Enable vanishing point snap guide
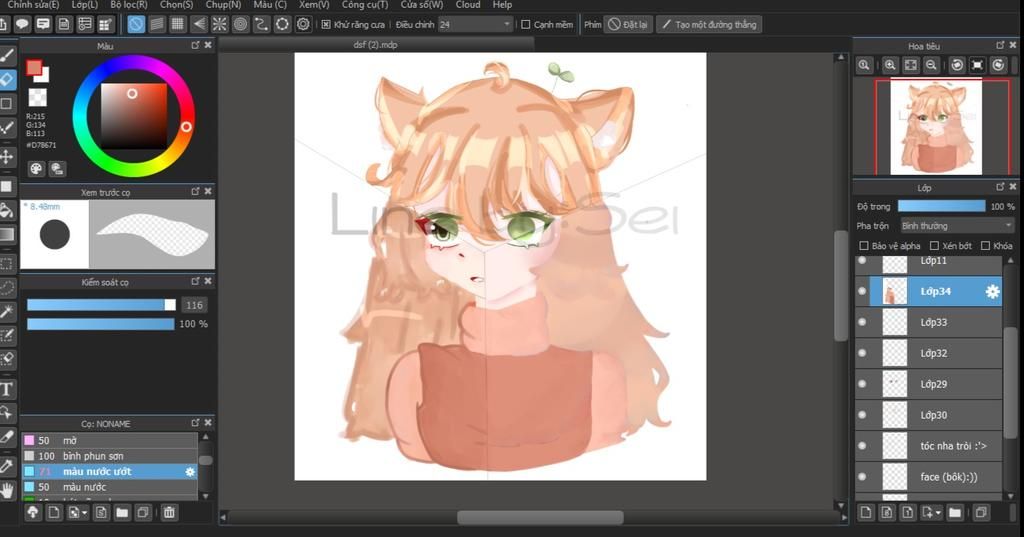The image size is (1024, 537). pyautogui.click(x=199, y=24)
